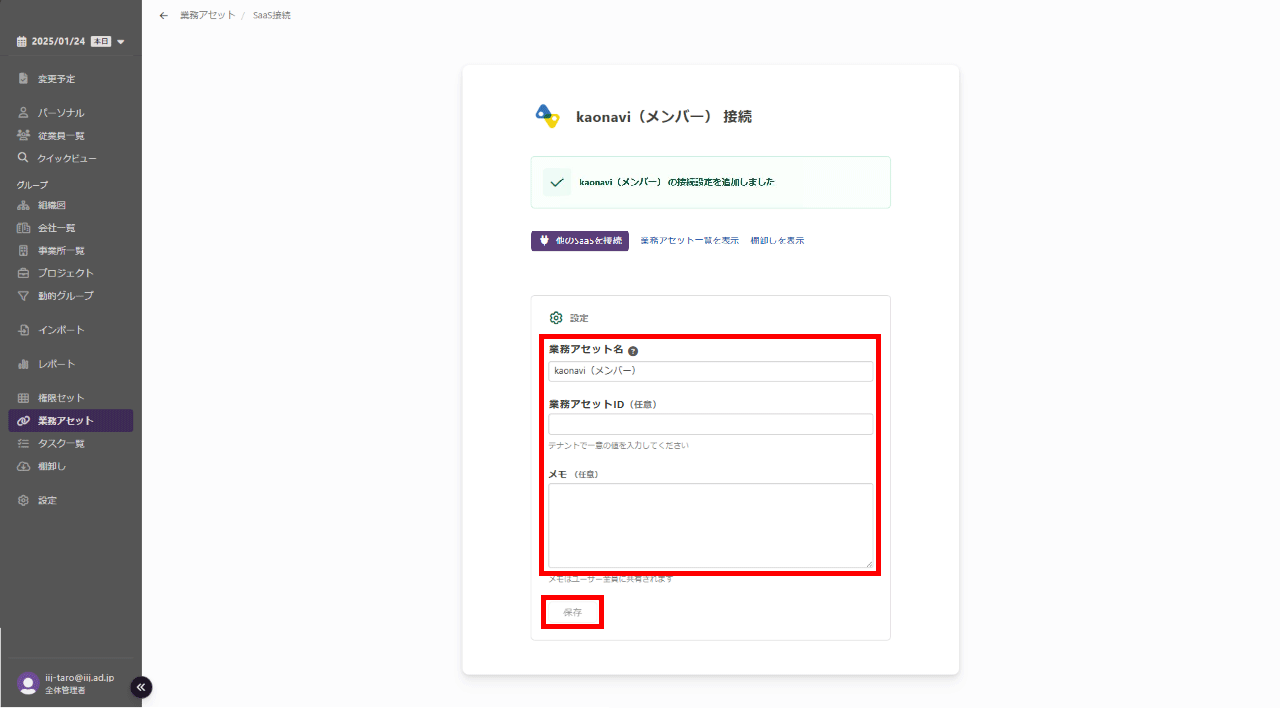This screenshot has height=708, width=1280.
Task: Open the 2025/01/24 date dropdown
Action: click(70, 41)
